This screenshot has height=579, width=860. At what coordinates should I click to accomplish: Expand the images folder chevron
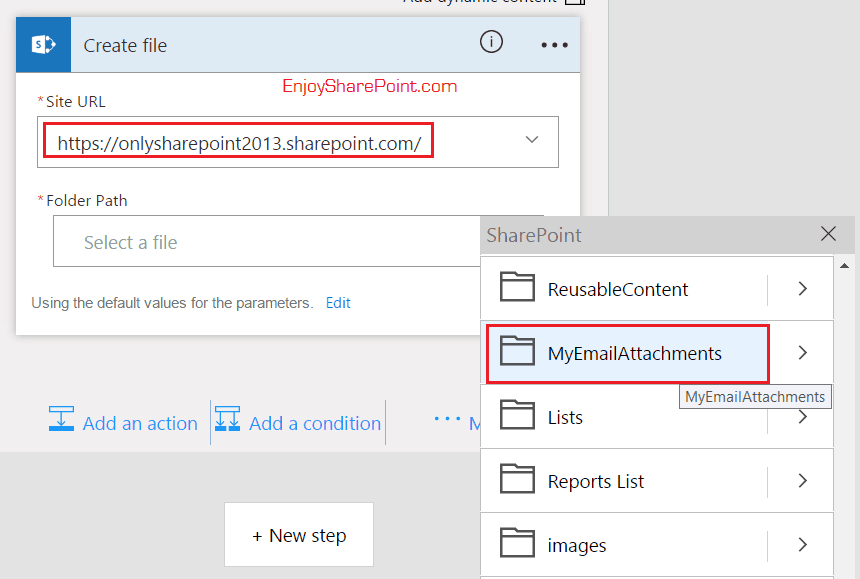tap(802, 544)
